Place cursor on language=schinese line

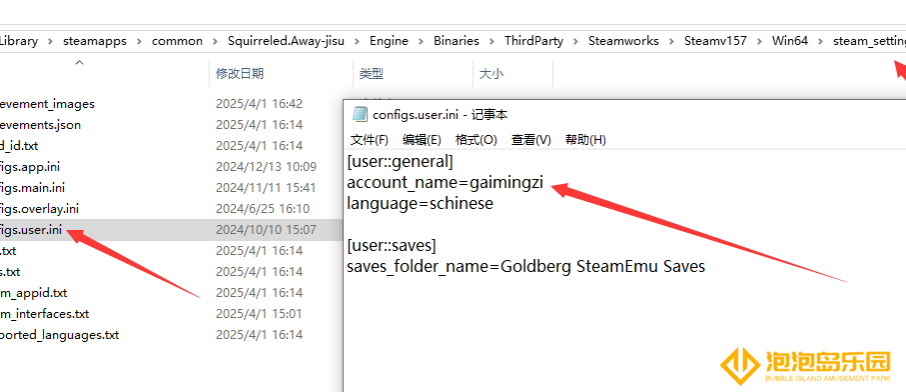pos(420,204)
